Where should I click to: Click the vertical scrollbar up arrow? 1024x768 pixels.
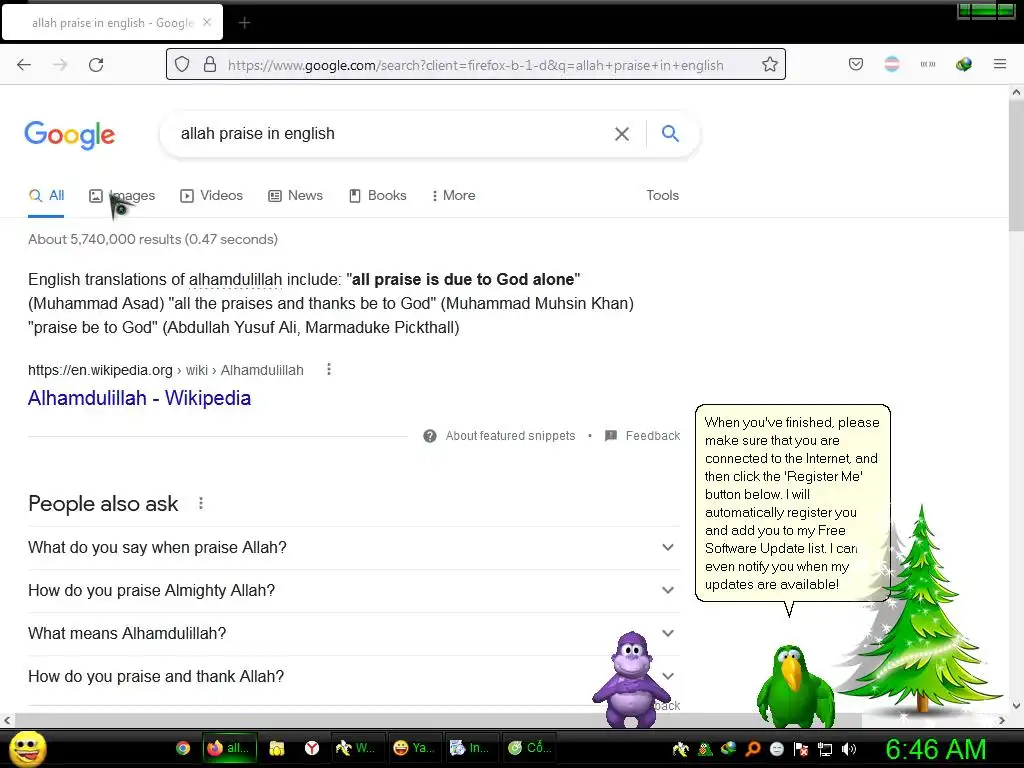coord(1016,92)
